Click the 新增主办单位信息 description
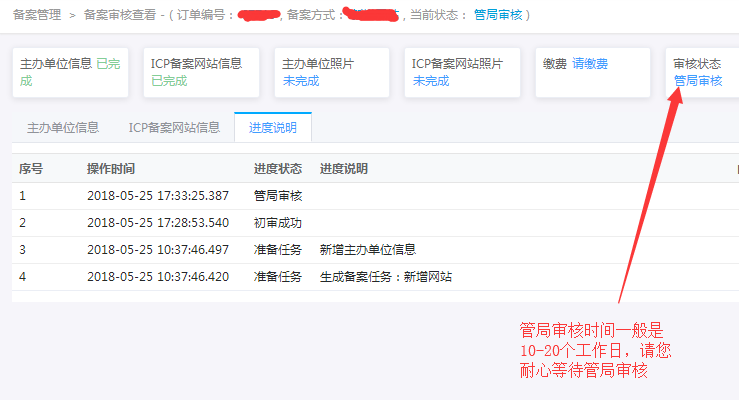Viewport: 739px width, 400px height. tap(368, 249)
